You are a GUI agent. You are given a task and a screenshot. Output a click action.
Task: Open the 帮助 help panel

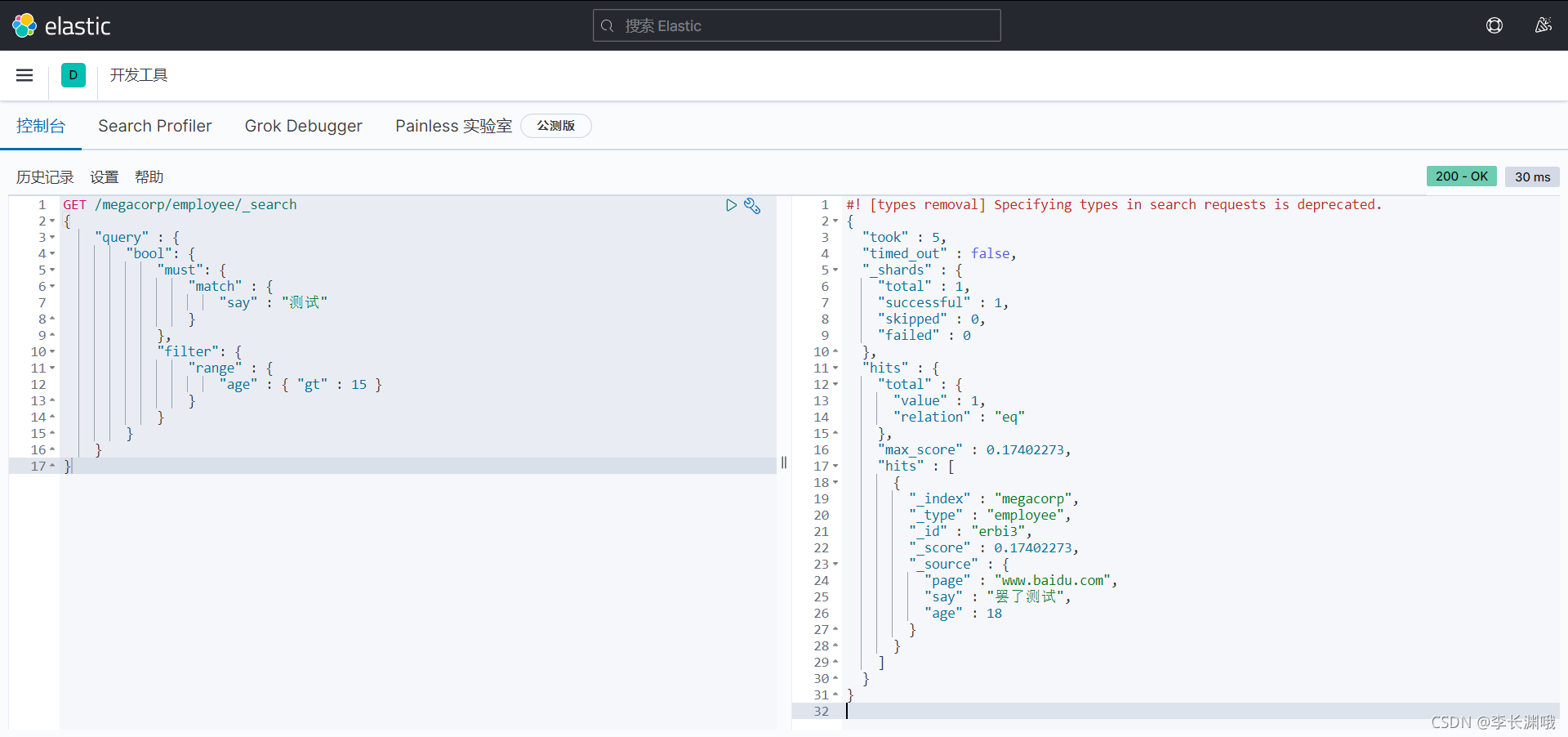(149, 177)
